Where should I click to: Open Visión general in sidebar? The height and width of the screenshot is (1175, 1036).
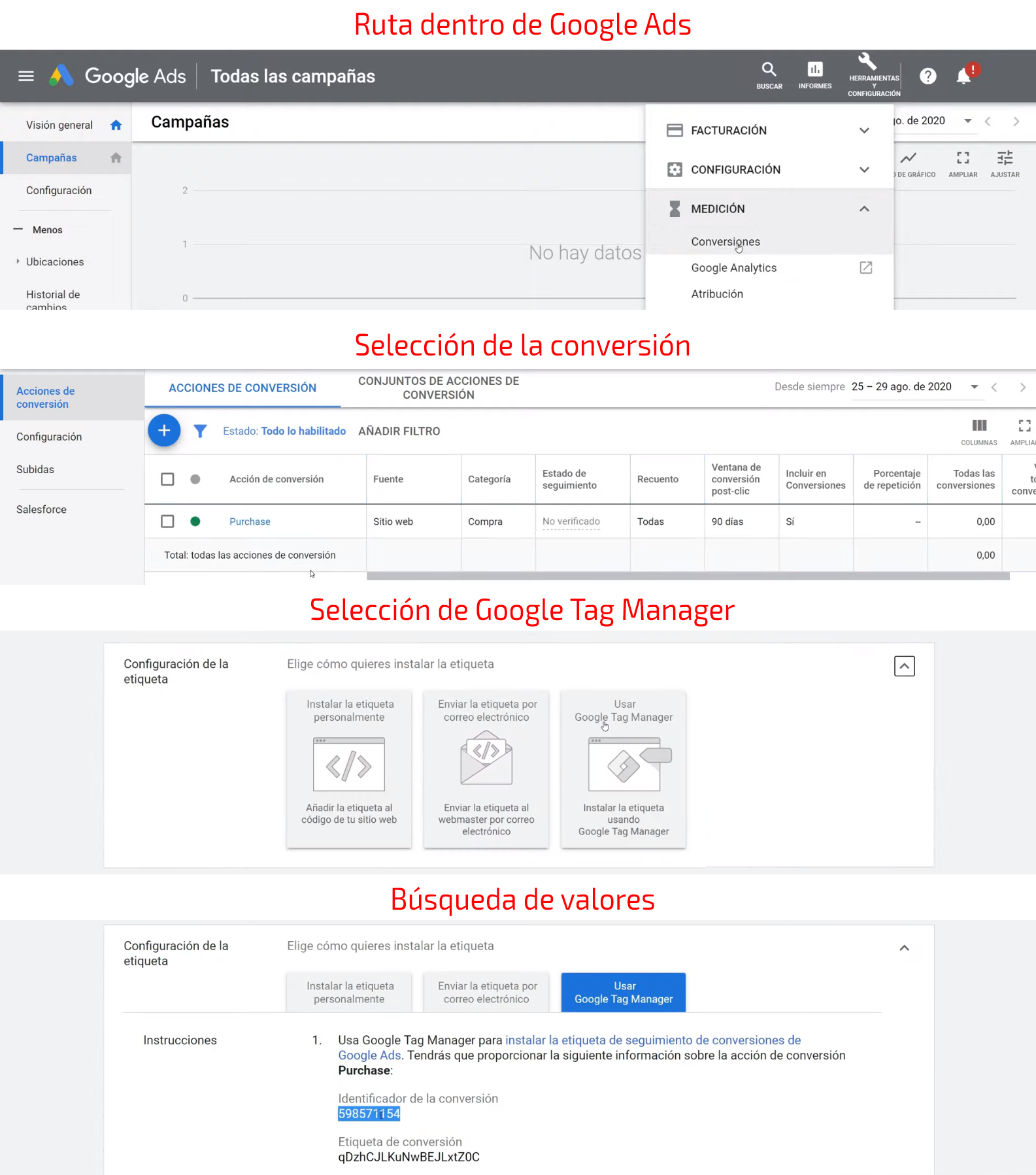point(59,125)
